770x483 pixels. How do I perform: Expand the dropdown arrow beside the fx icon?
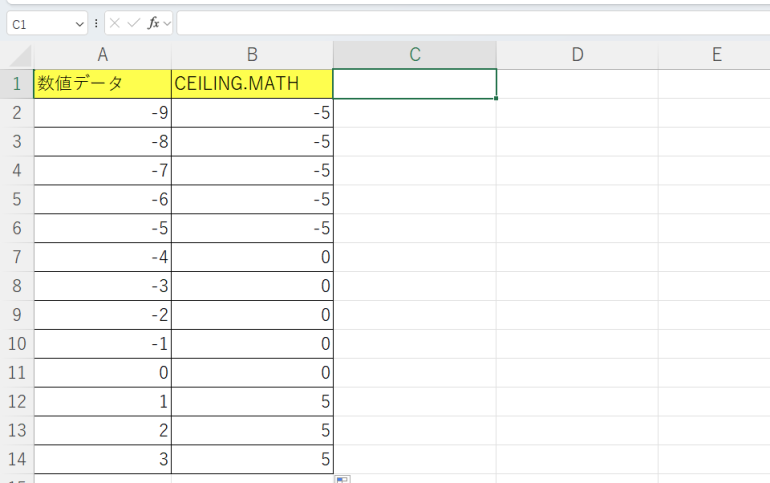click(167, 22)
